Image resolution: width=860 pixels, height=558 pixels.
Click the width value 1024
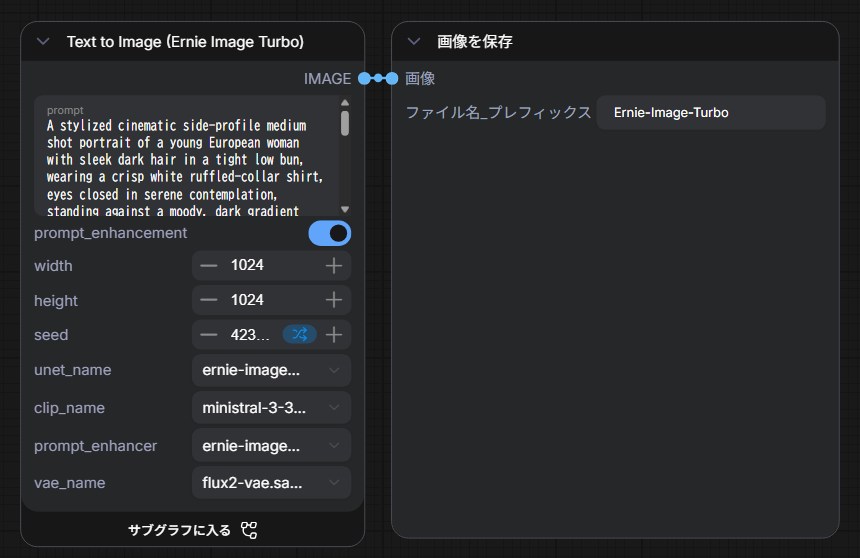(x=247, y=265)
